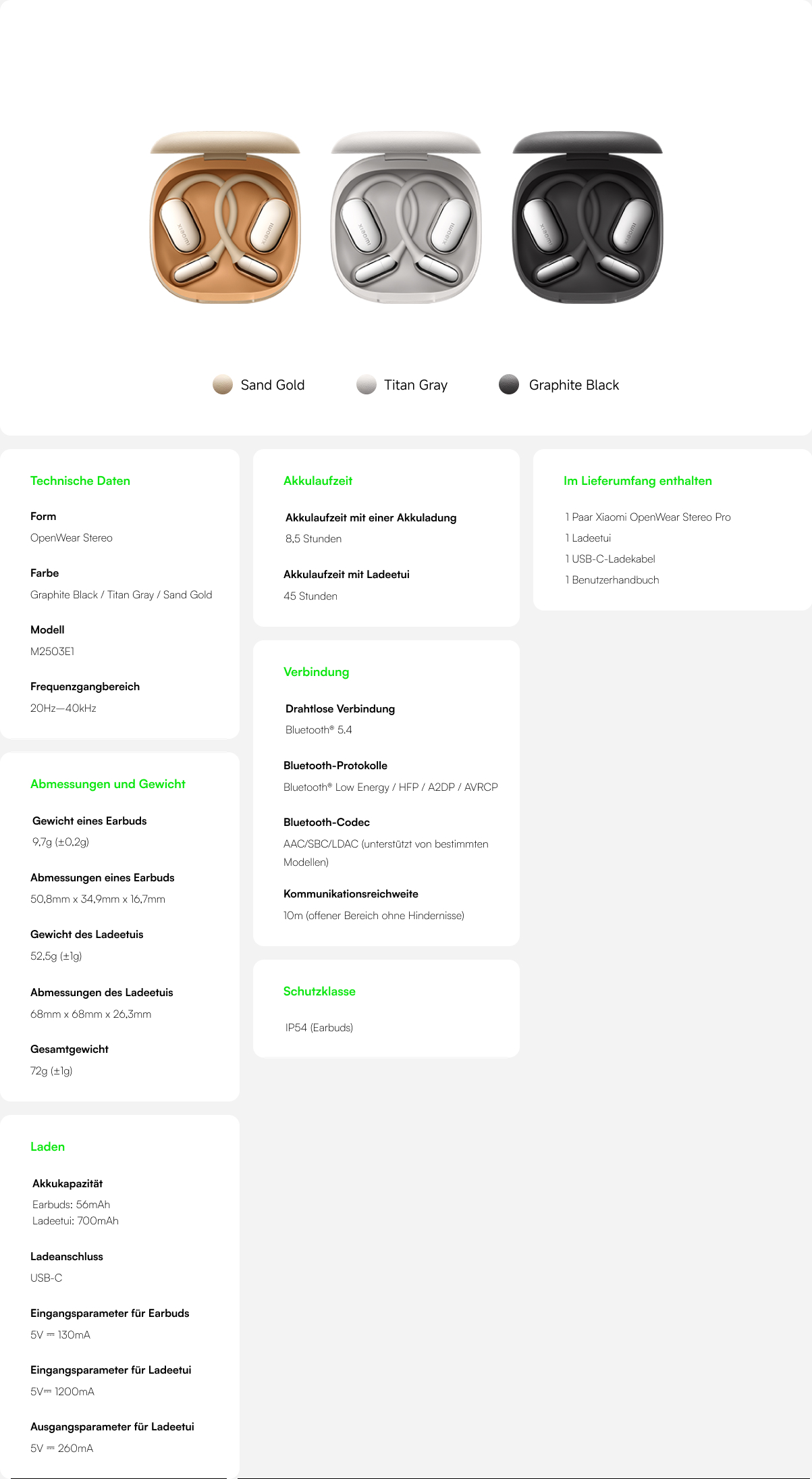Click the Akkulaufzeit mit Ladeetui label

[x=347, y=575]
